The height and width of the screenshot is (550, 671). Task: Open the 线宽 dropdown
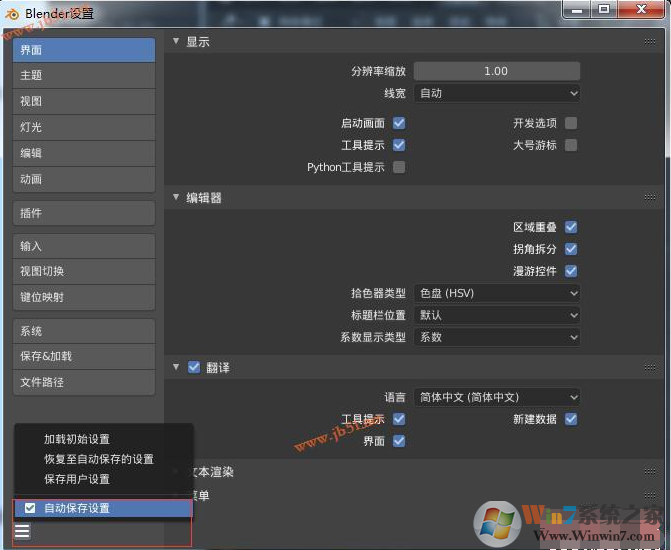point(497,93)
